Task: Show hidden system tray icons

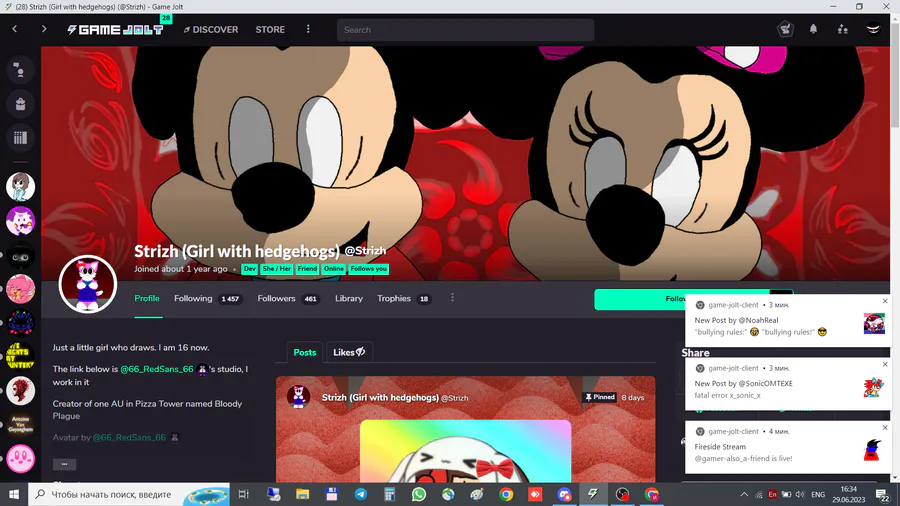Action: coord(744,494)
